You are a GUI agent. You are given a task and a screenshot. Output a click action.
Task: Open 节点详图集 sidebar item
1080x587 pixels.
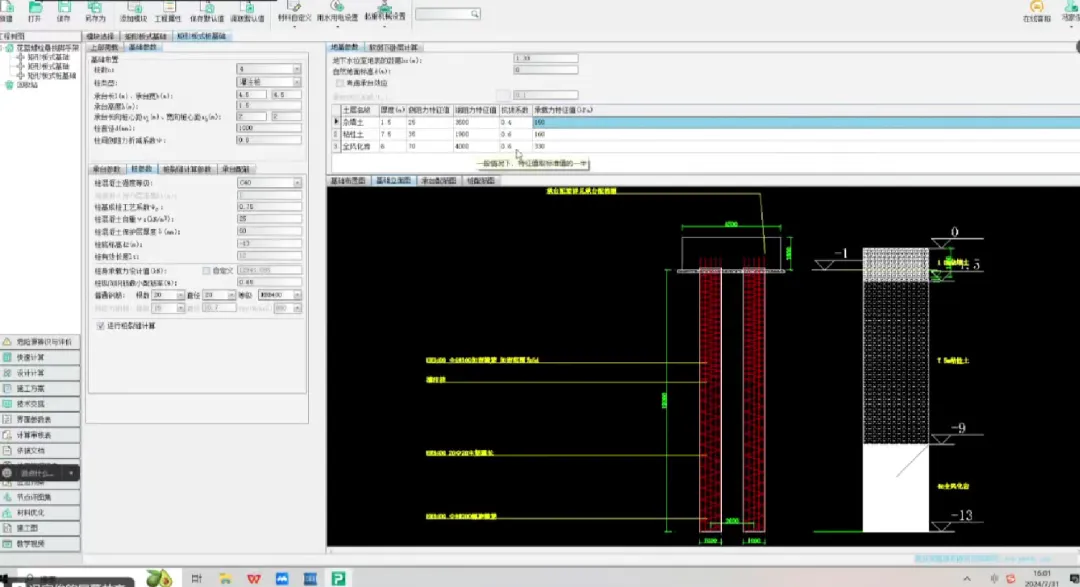[40, 497]
